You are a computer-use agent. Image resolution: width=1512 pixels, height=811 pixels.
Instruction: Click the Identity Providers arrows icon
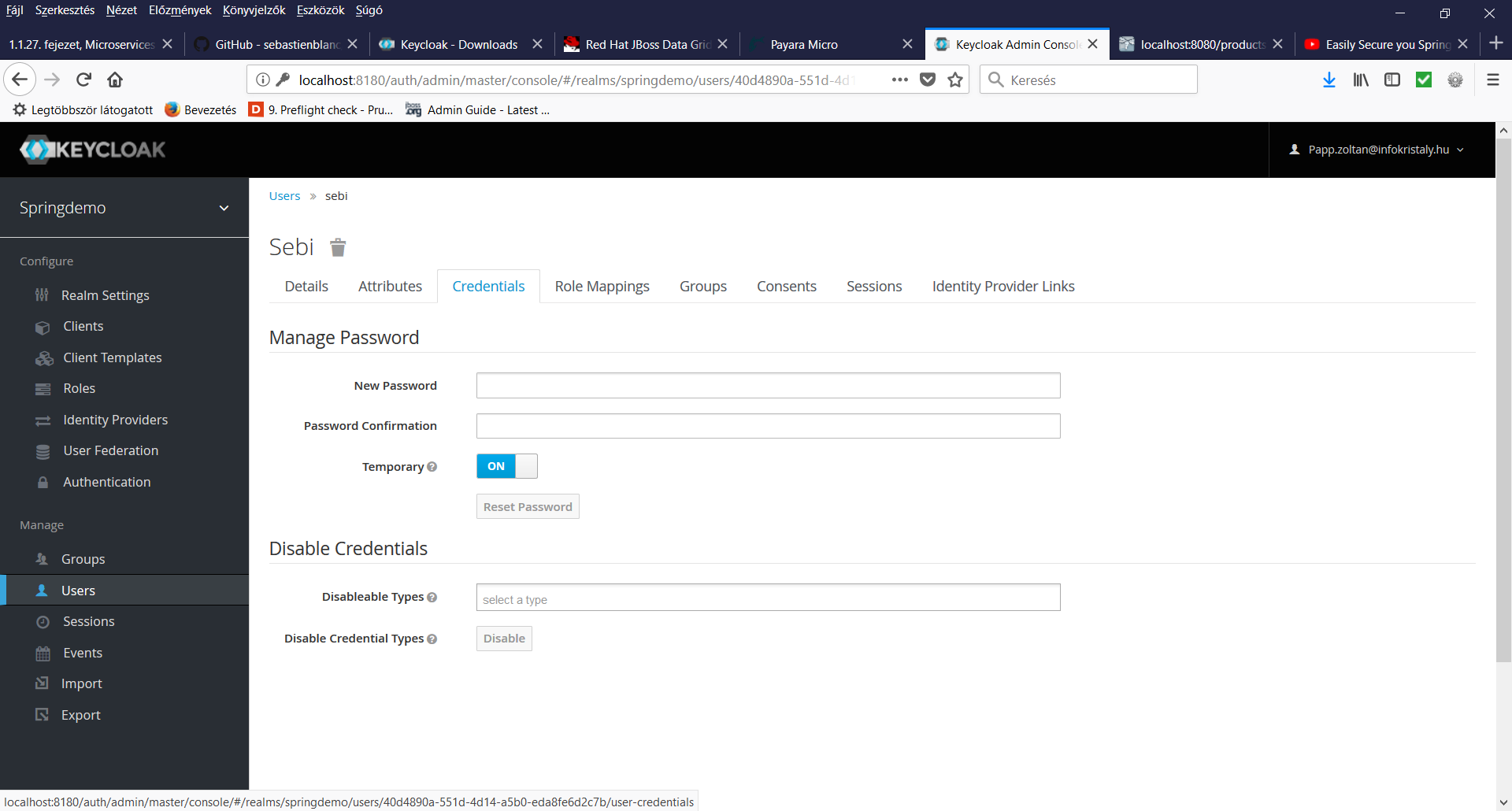coord(43,420)
